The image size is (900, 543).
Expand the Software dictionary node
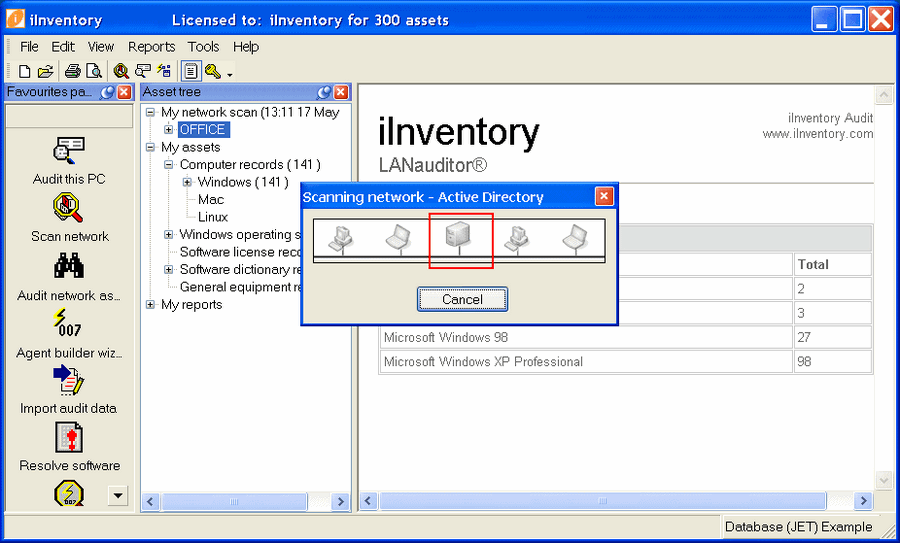[169, 269]
